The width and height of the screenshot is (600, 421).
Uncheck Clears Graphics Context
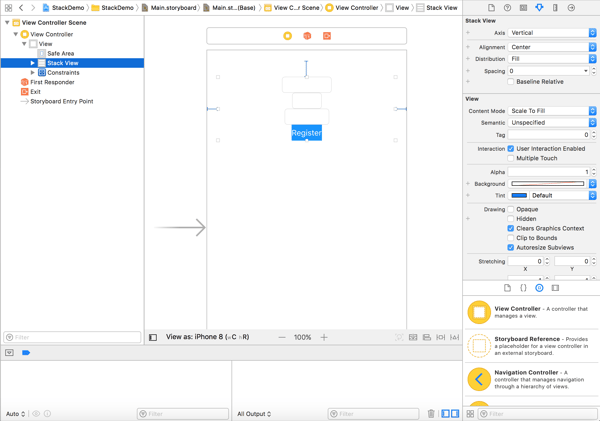click(x=511, y=228)
